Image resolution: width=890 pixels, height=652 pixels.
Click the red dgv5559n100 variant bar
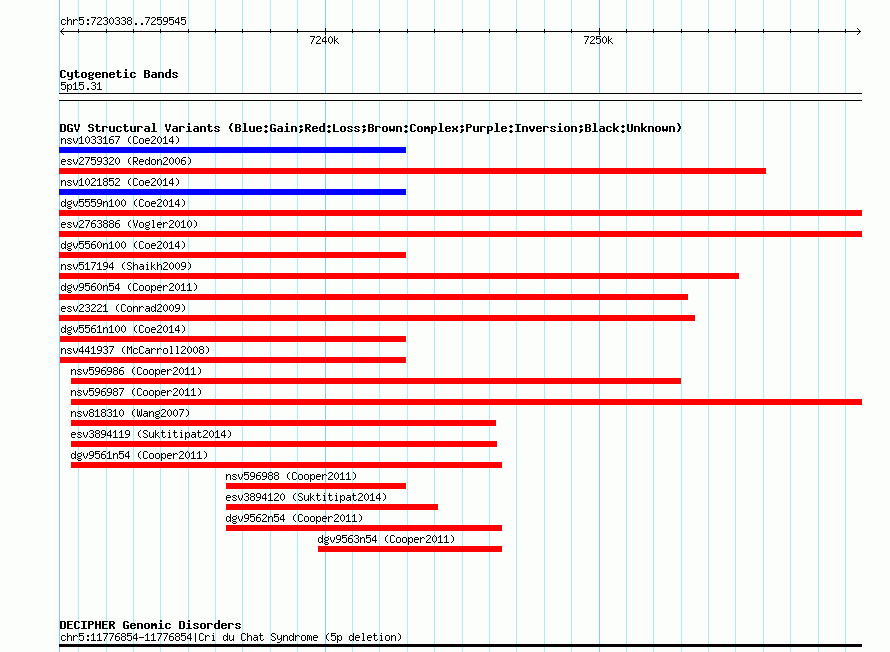pyautogui.click(x=460, y=213)
